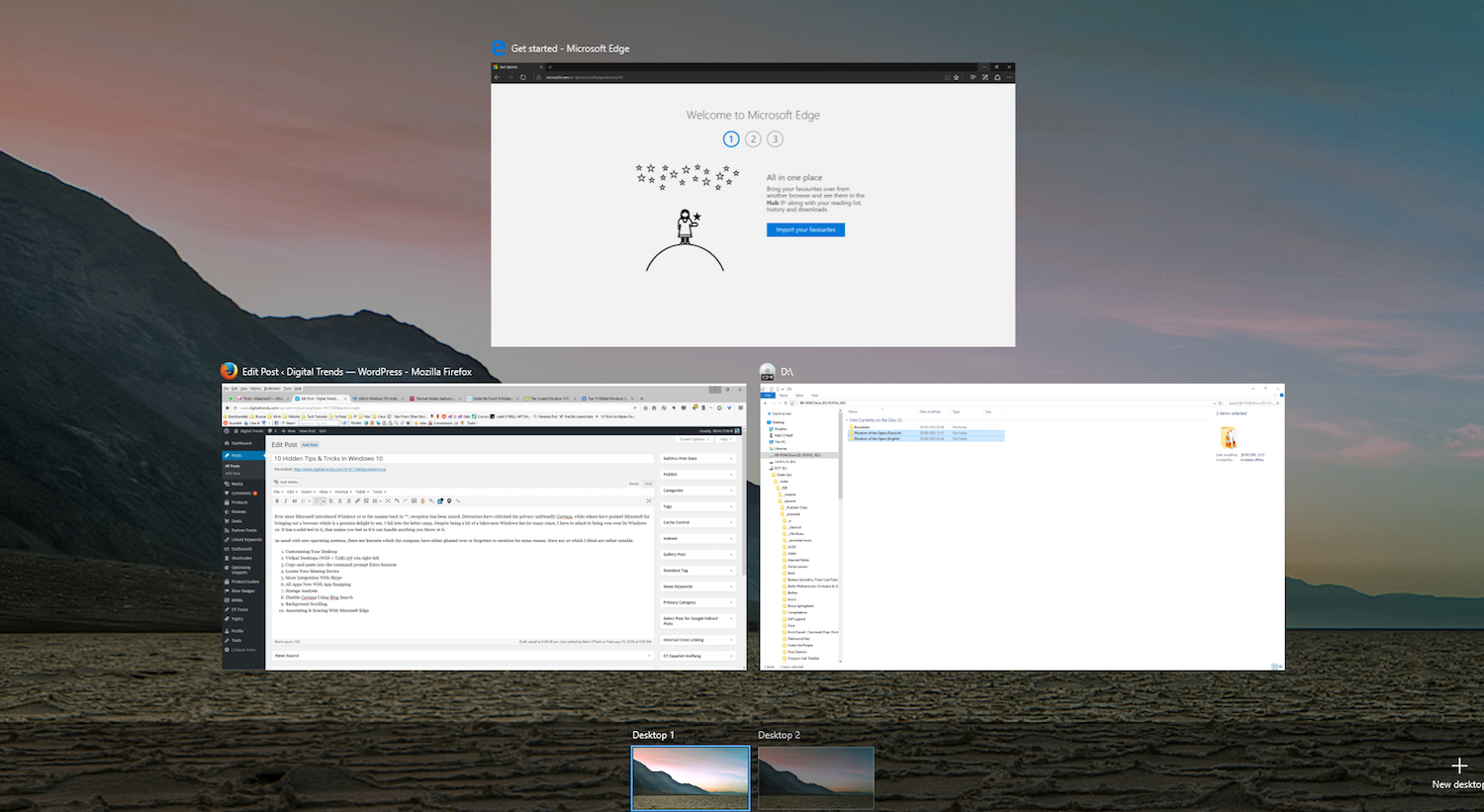Click Bold icon in WordPress editor toolbar

click(x=277, y=501)
